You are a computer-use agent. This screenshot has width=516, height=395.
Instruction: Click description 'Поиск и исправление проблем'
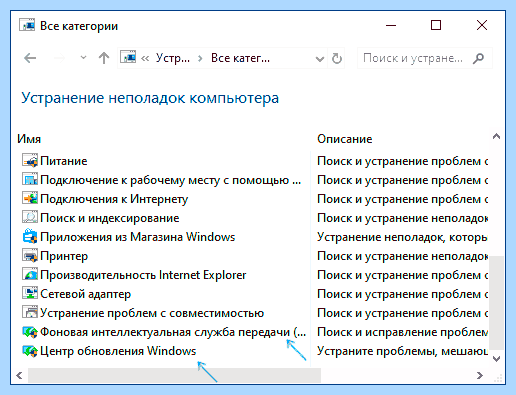point(403,332)
